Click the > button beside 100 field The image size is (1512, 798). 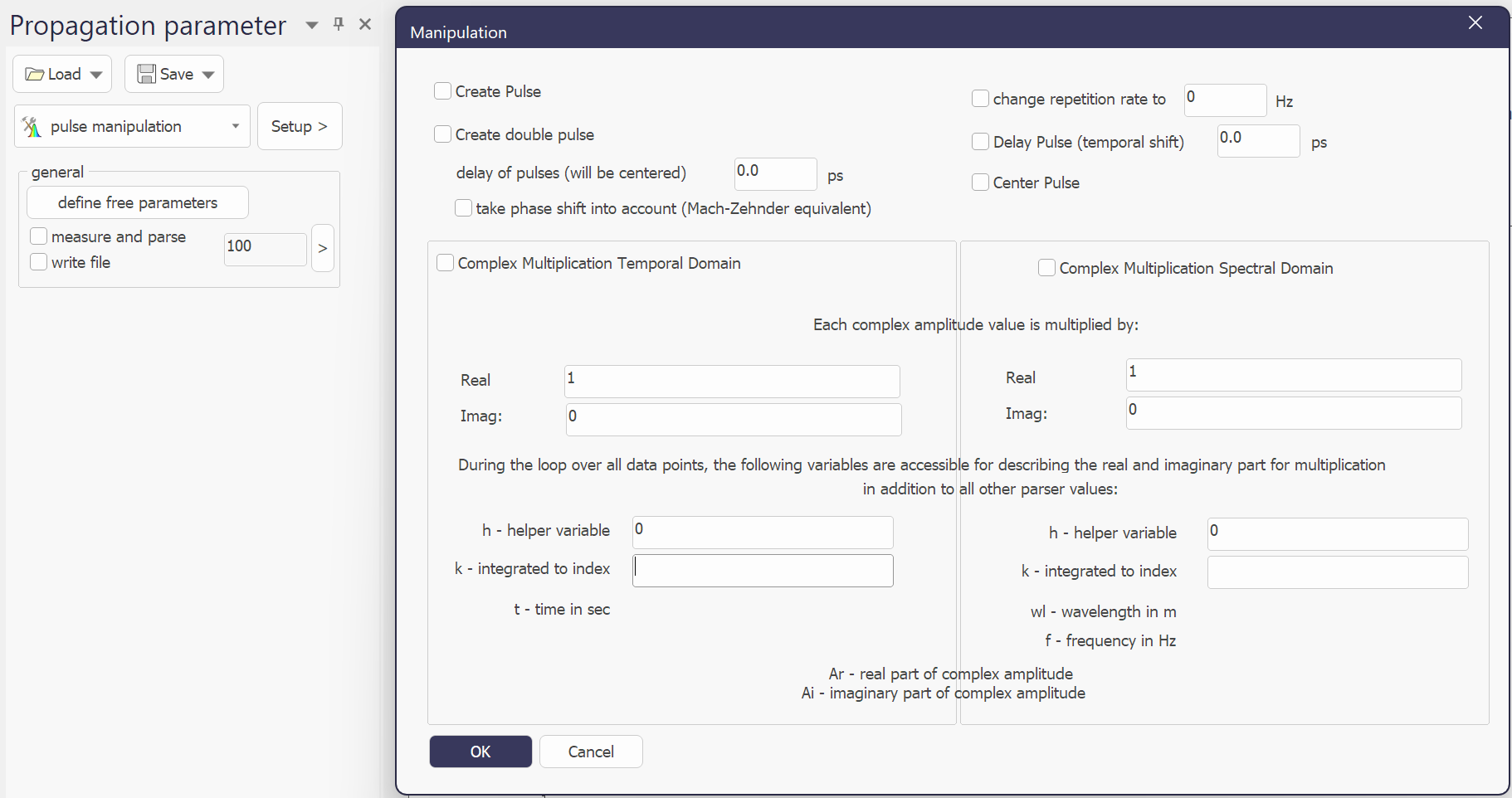coord(323,248)
